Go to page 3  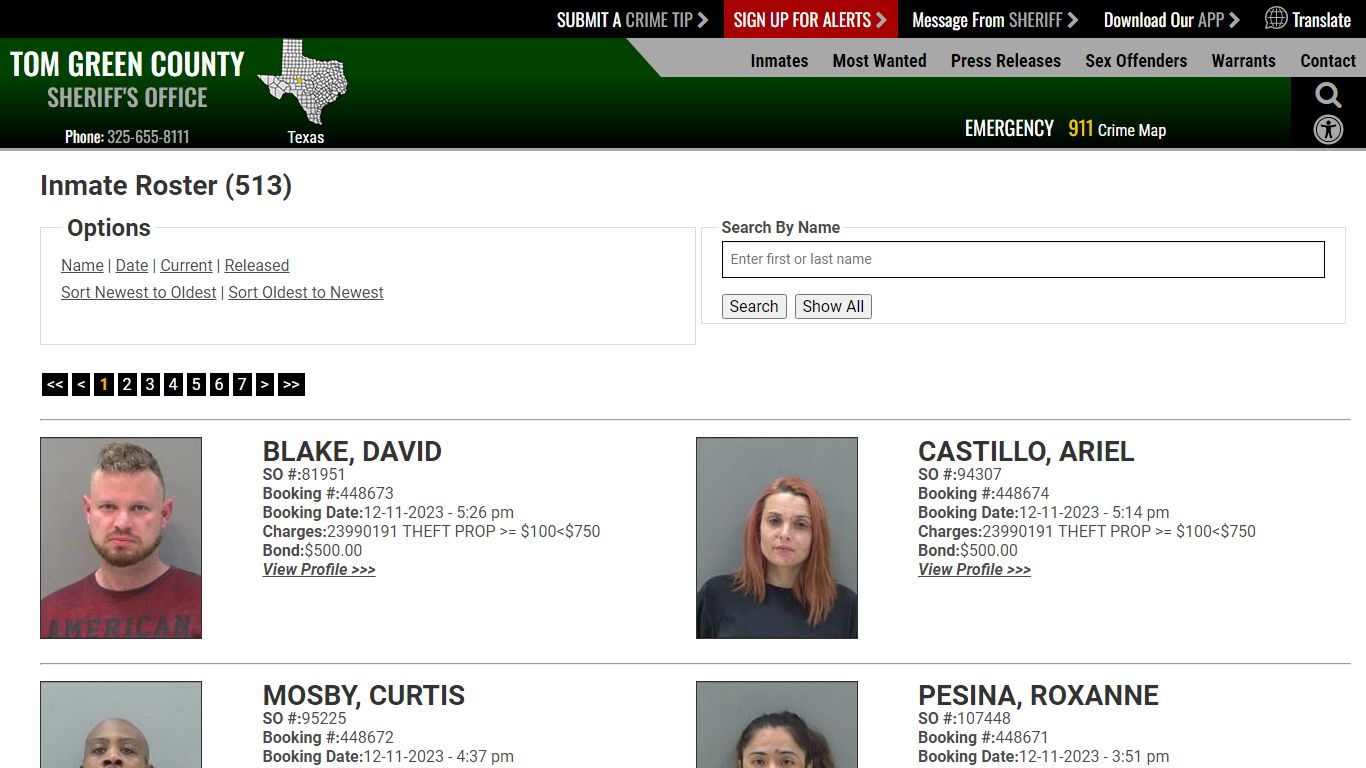[150, 384]
